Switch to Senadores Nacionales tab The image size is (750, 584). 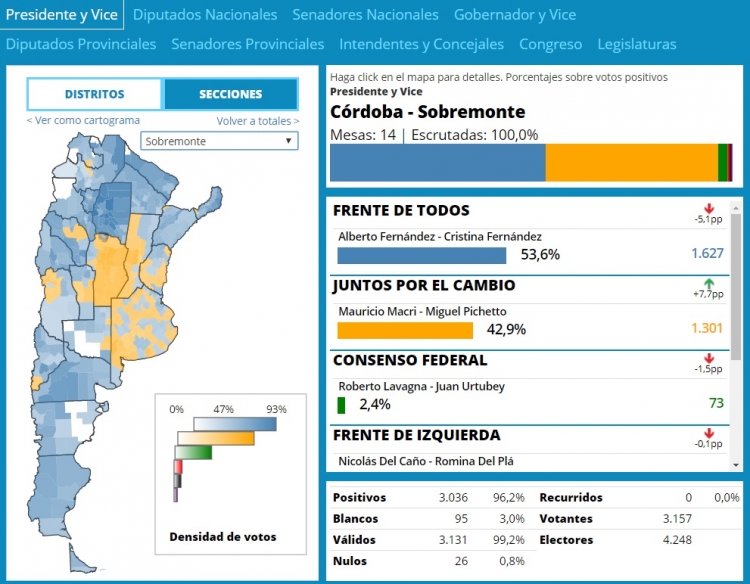pyautogui.click(x=365, y=15)
